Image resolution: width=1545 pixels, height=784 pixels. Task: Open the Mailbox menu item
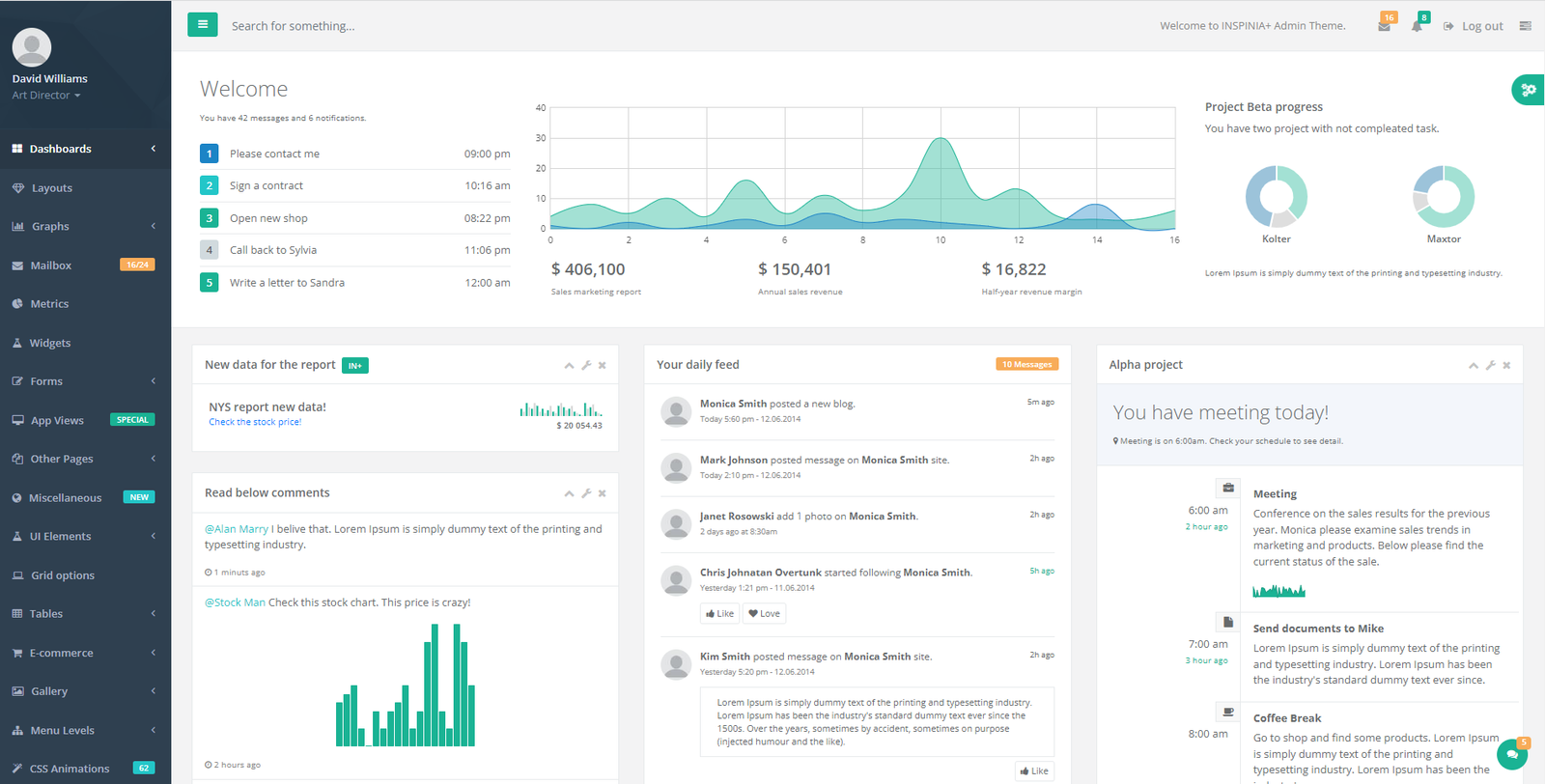pyautogui.click(x=51, y=266)
